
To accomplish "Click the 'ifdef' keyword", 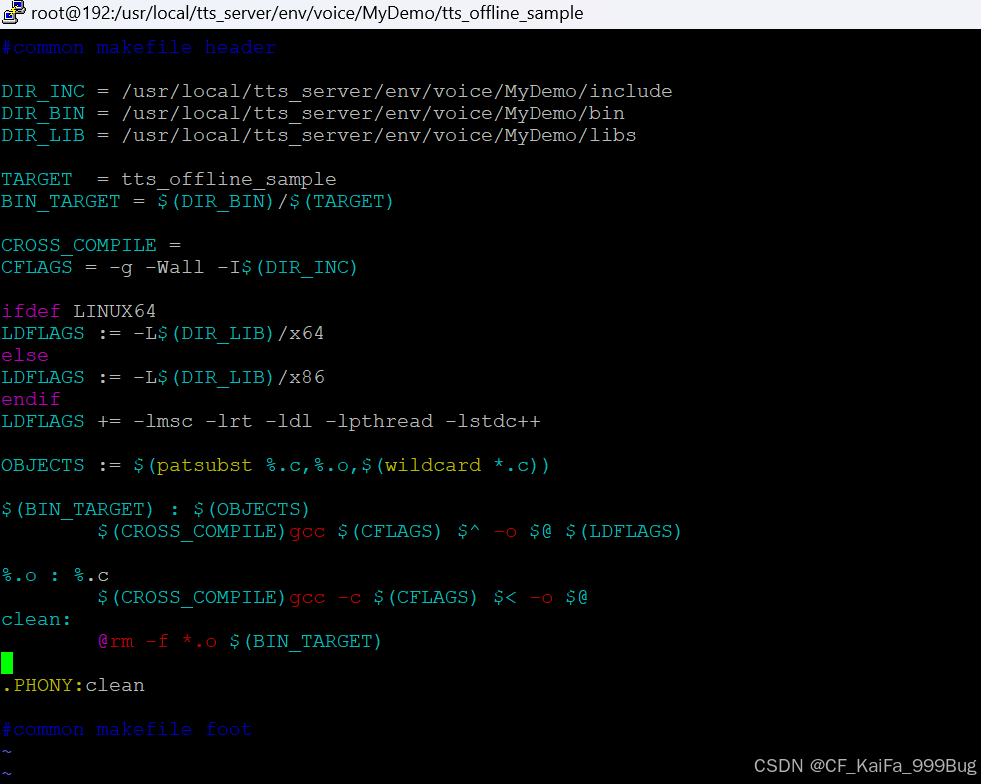I will coord(31,312).
